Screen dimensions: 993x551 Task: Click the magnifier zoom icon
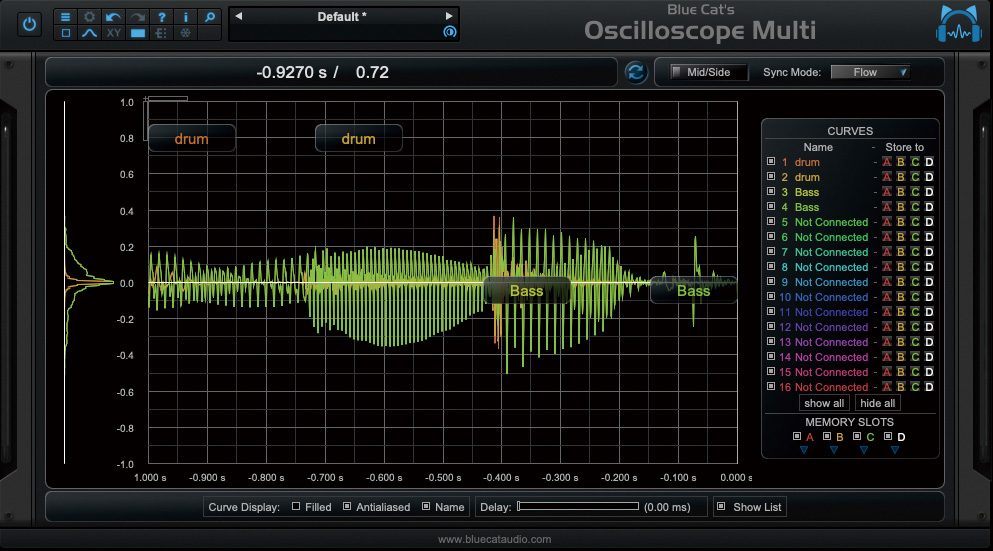click(210, 17)
